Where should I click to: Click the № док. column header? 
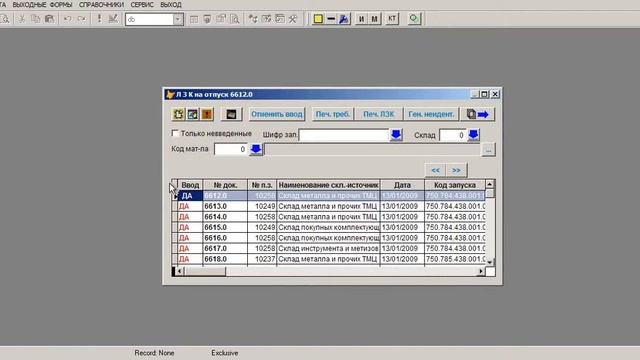(x=225, y=185)
